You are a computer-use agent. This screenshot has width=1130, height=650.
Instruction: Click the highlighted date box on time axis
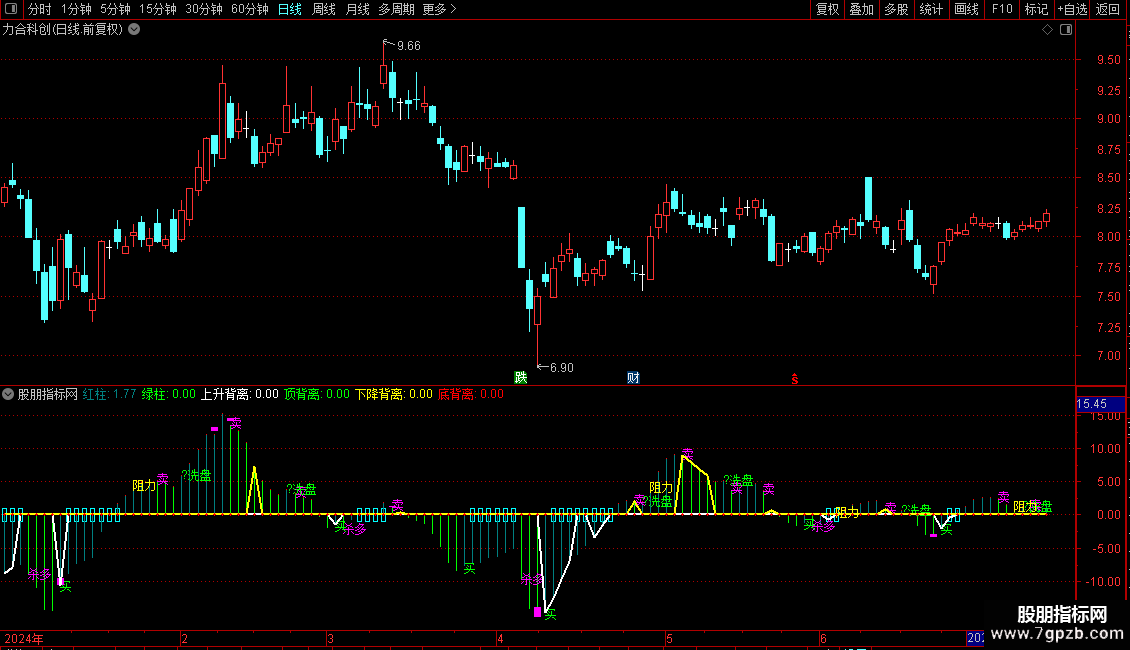(975, 638)
